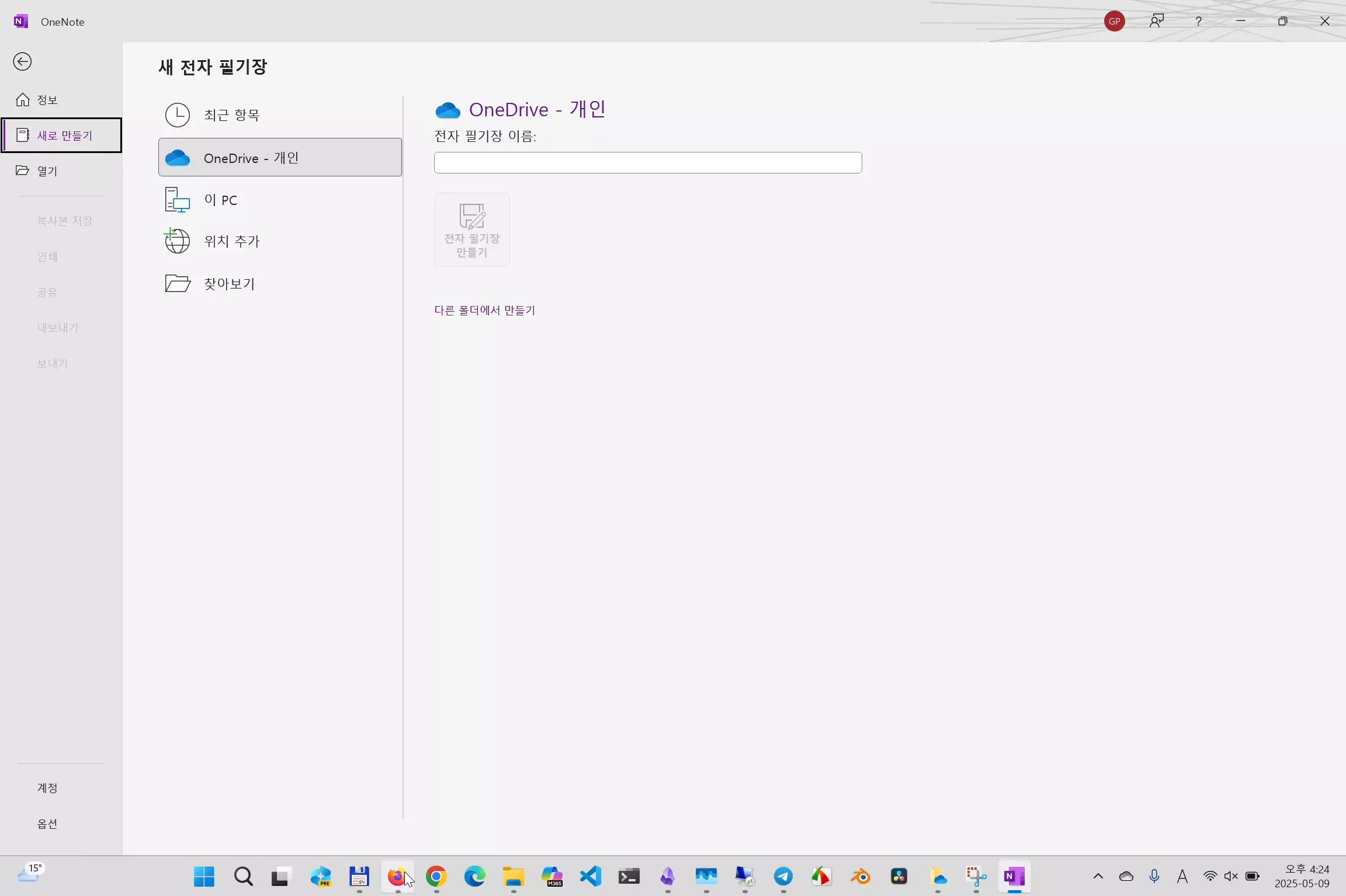This screenshot has width=1346, height=896.
Task: Show hidden tray icons chevron
Action: 1098,876
